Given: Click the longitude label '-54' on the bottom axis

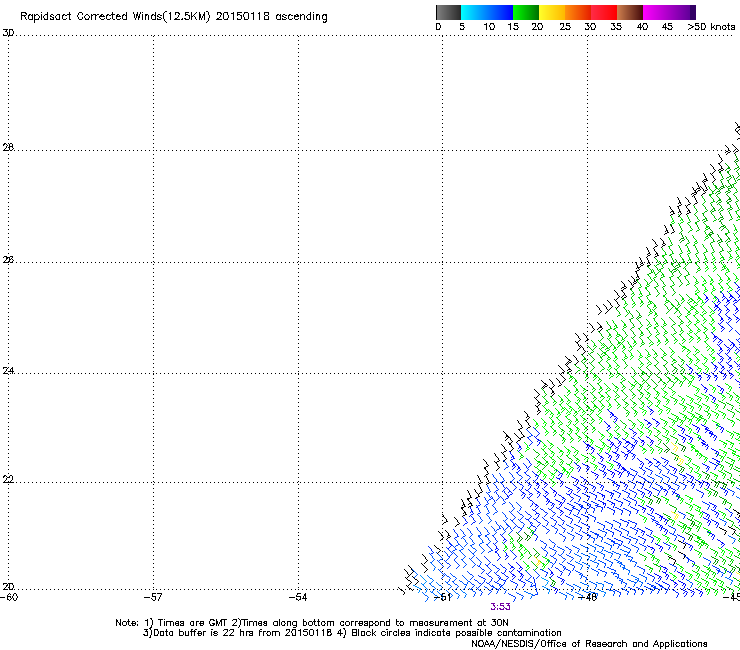Looking at the screenshot, I should coord(298,598).
